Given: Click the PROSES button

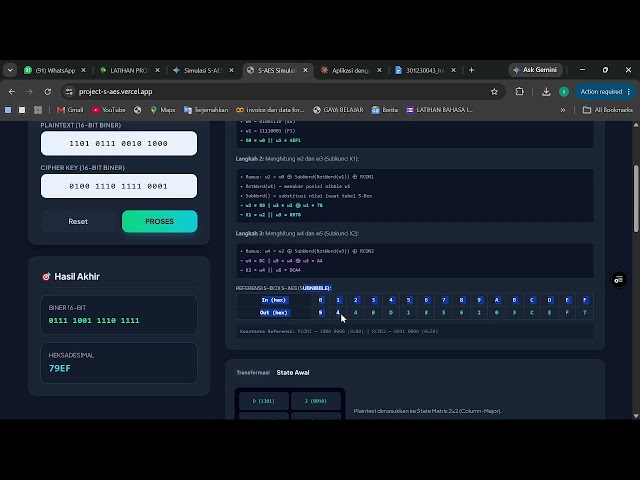Looking at the screenshot, I should [160, 221].
